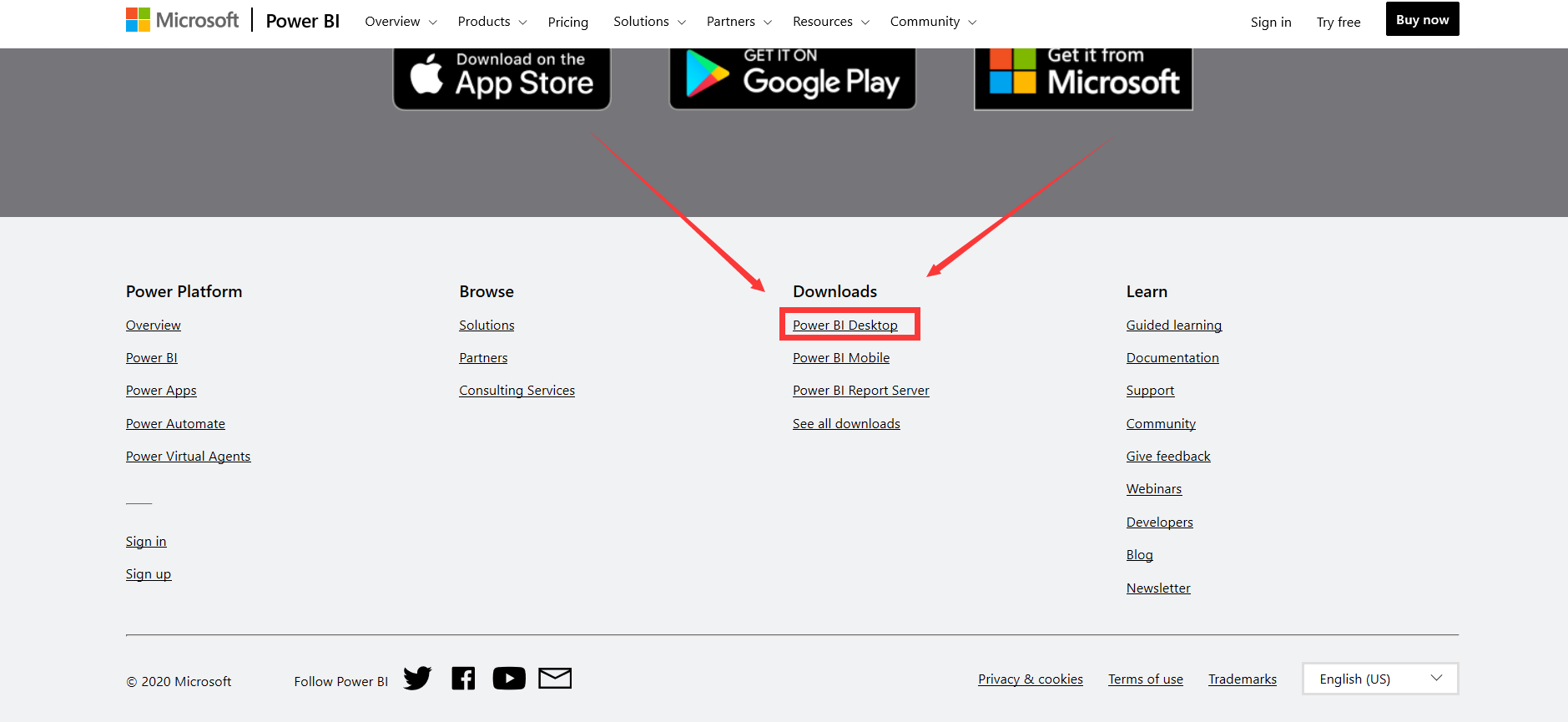Open the Terms of use link

[1146, 679]
